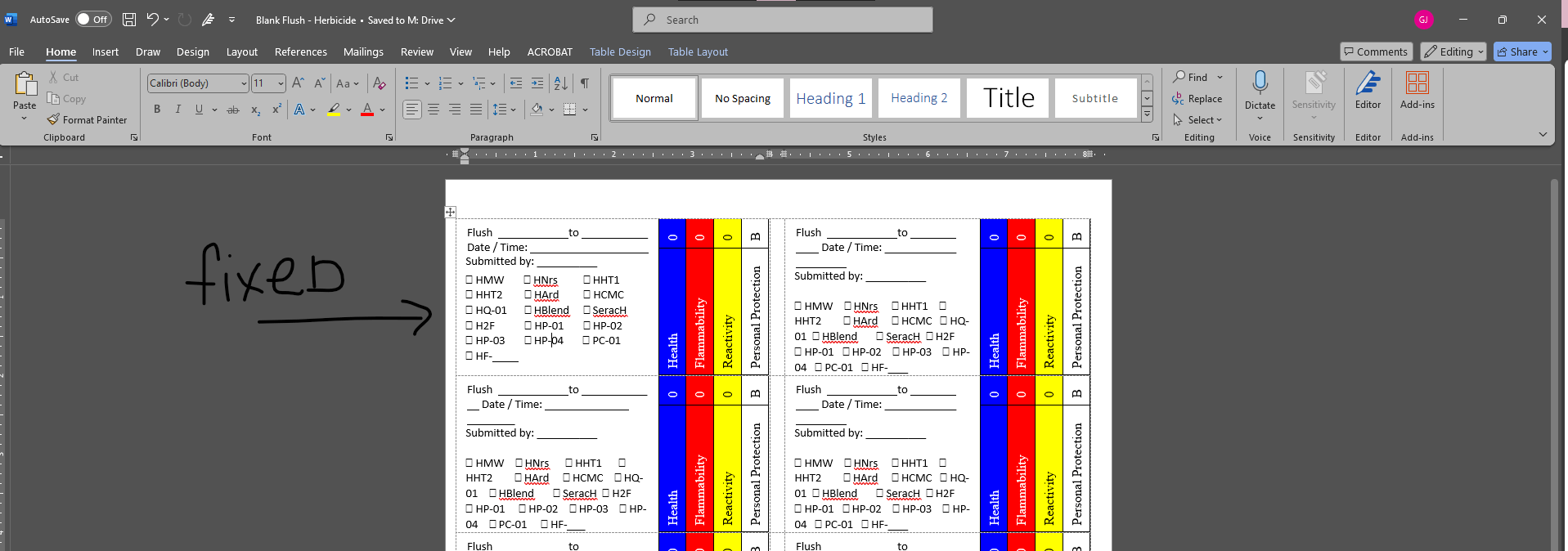
Task: Toggle AutoSave switch
Action: 93,20
